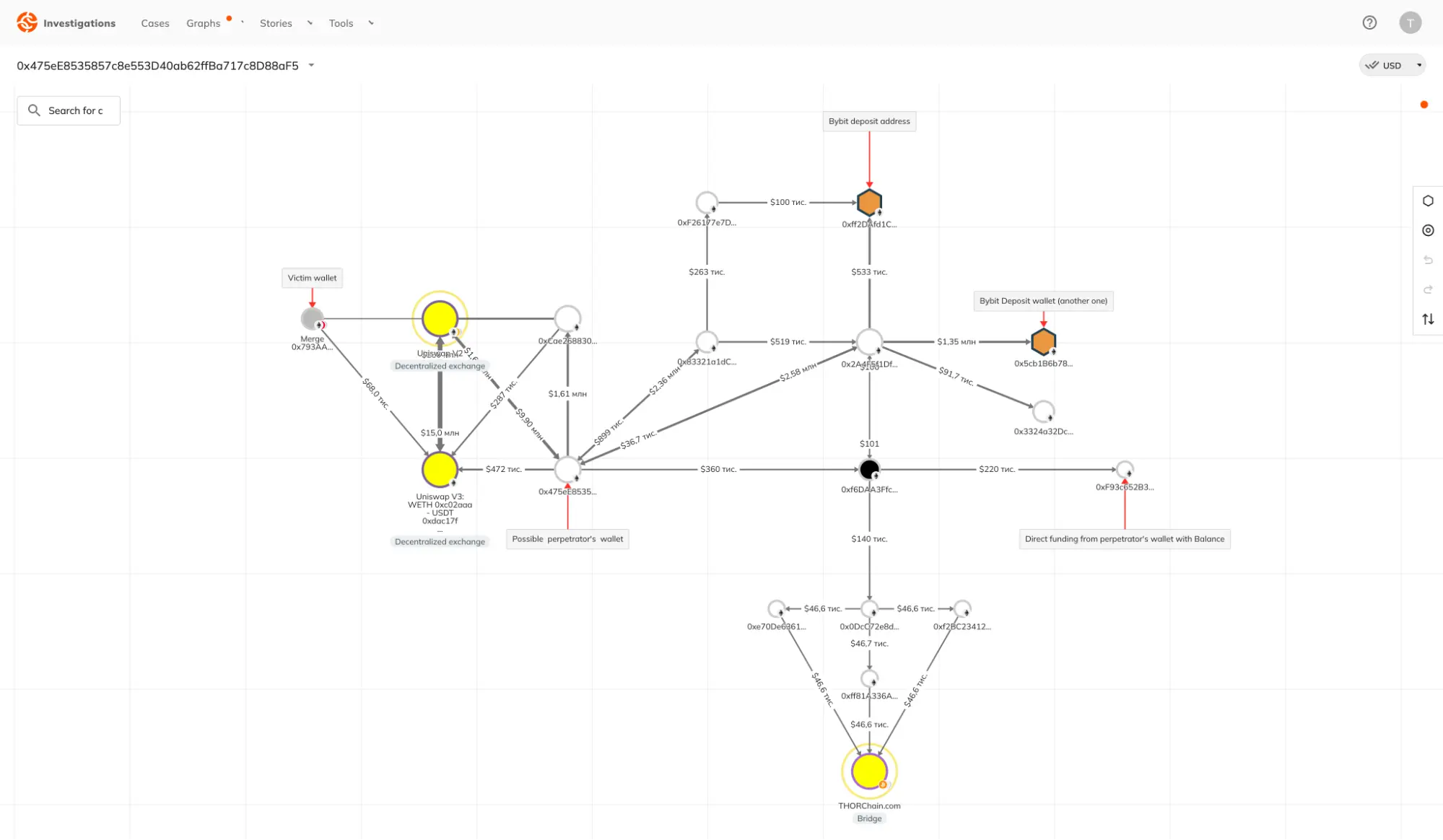The width and height of the screenshot is (1443, 840).
Task: Select node 0x2A4f5f1Df
Action: [x=869, y=341]
